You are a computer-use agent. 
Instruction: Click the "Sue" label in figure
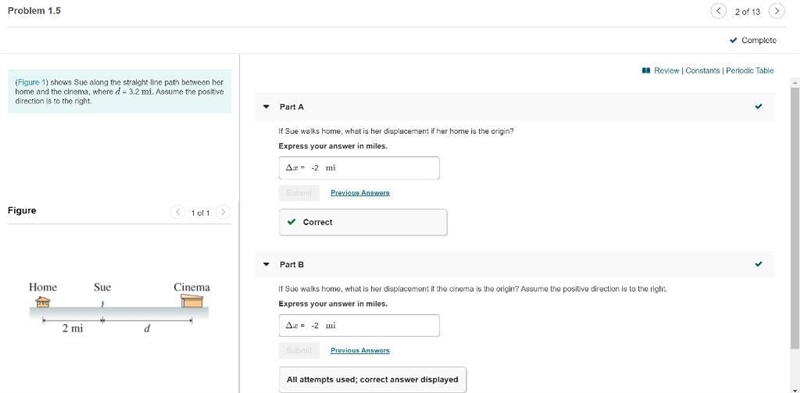tap(103, 287)
